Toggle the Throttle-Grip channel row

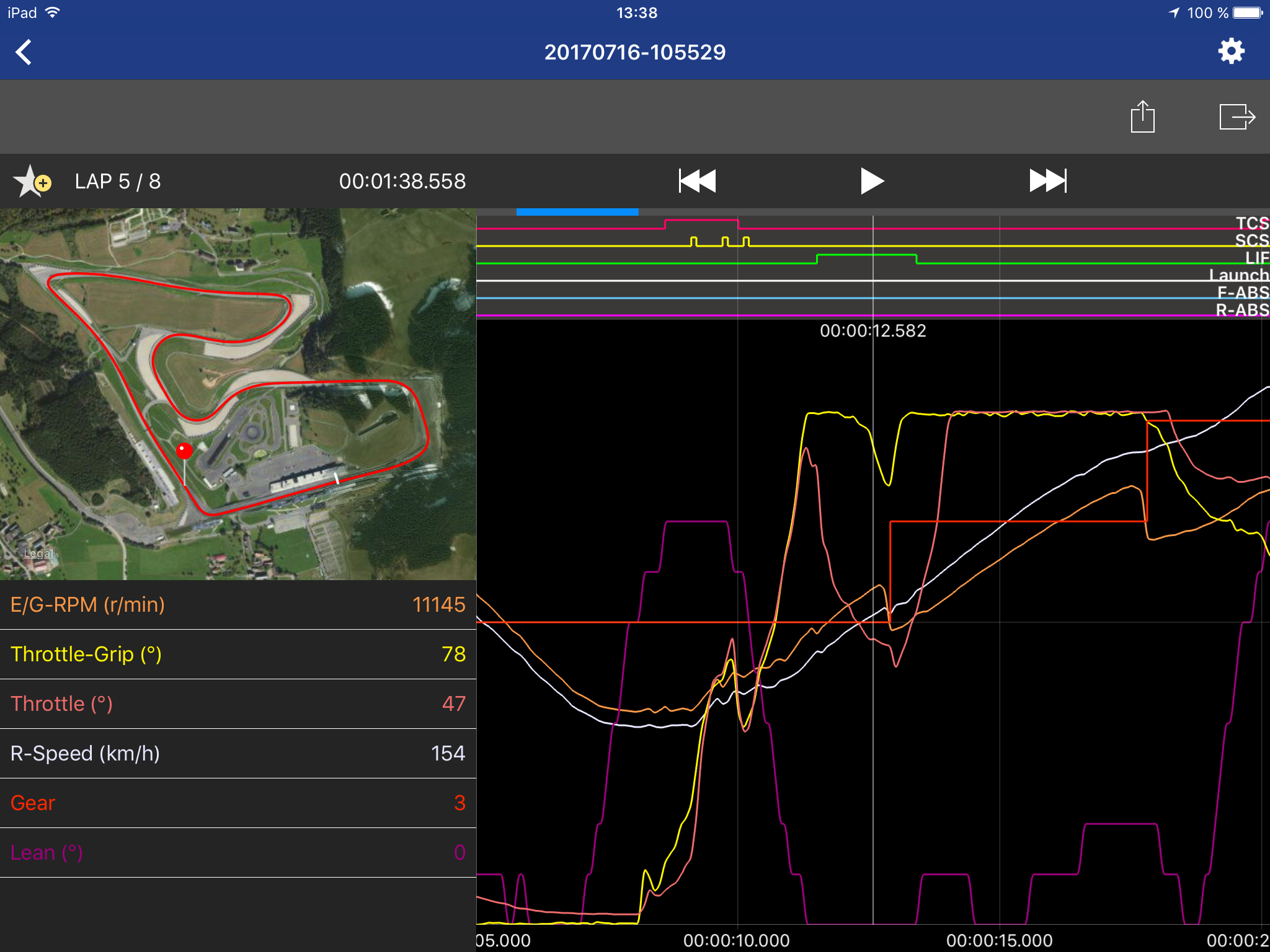point(238,654)
